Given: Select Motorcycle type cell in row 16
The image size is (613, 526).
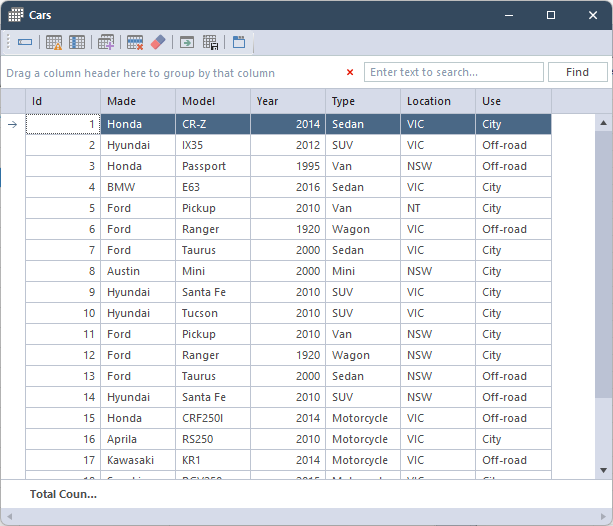Looking at the screenshot, I should point(363,439).
